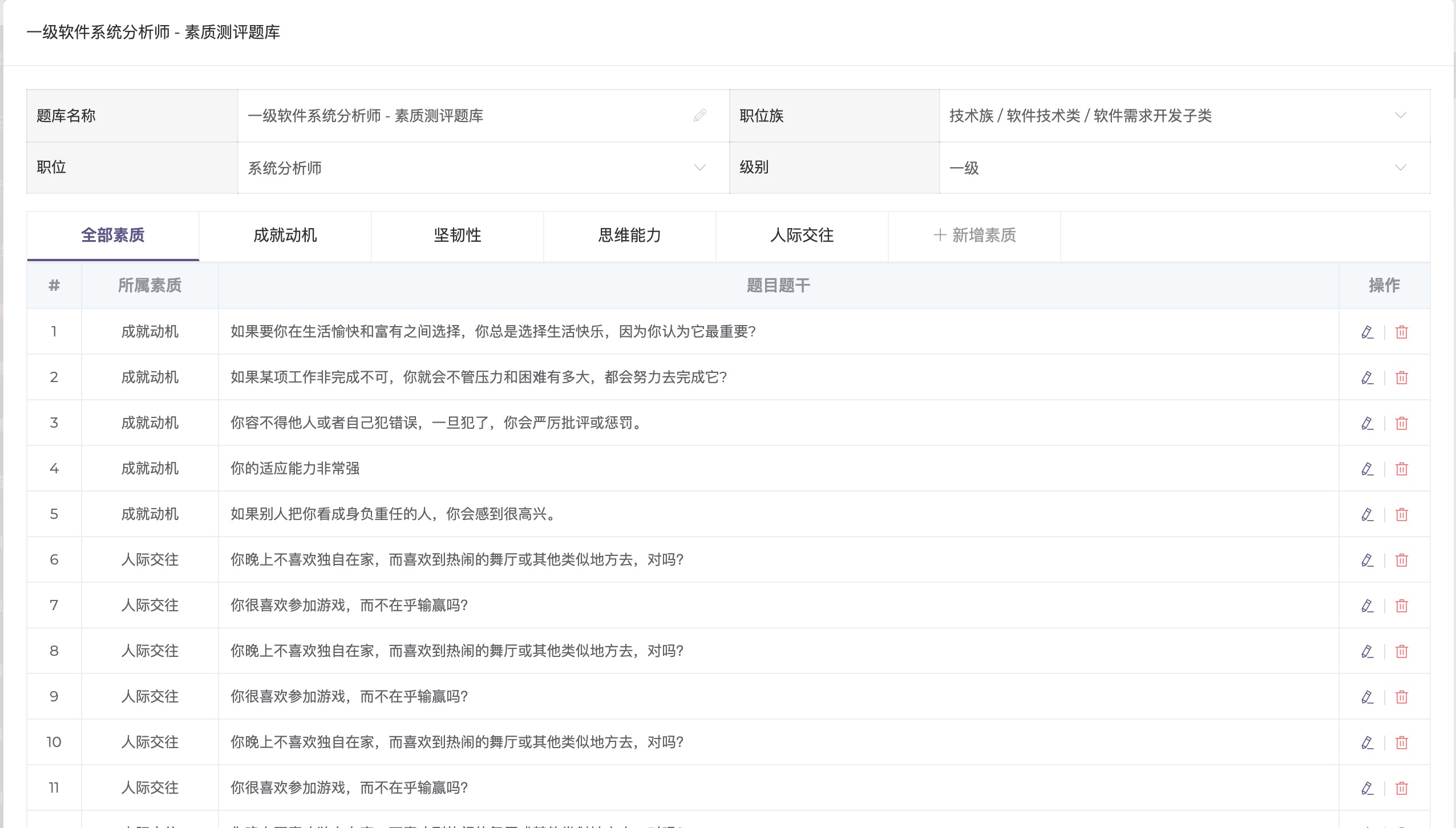Open the 级别 一级 dropdown
This screenshot has width=1456, height=828.
pos(1400,168)
